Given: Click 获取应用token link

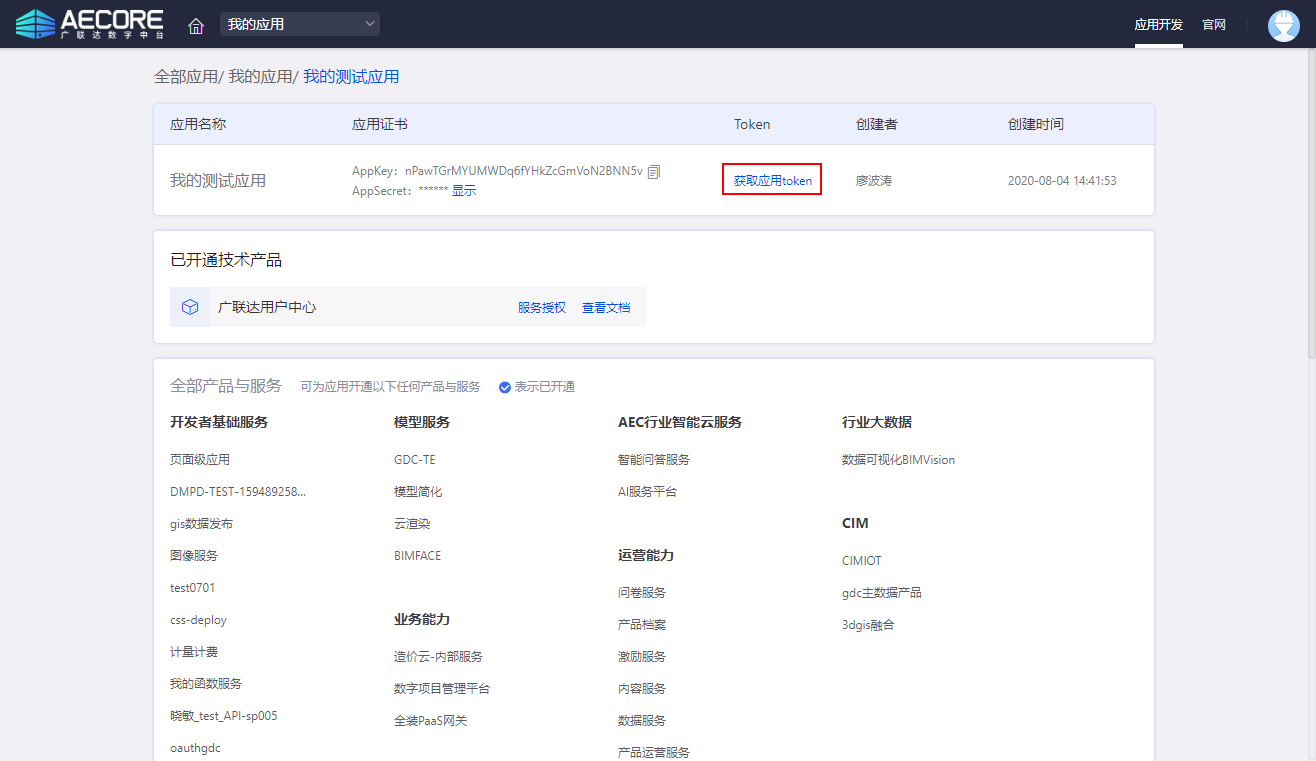Looking at the screenshot, I should pos(772,181).
